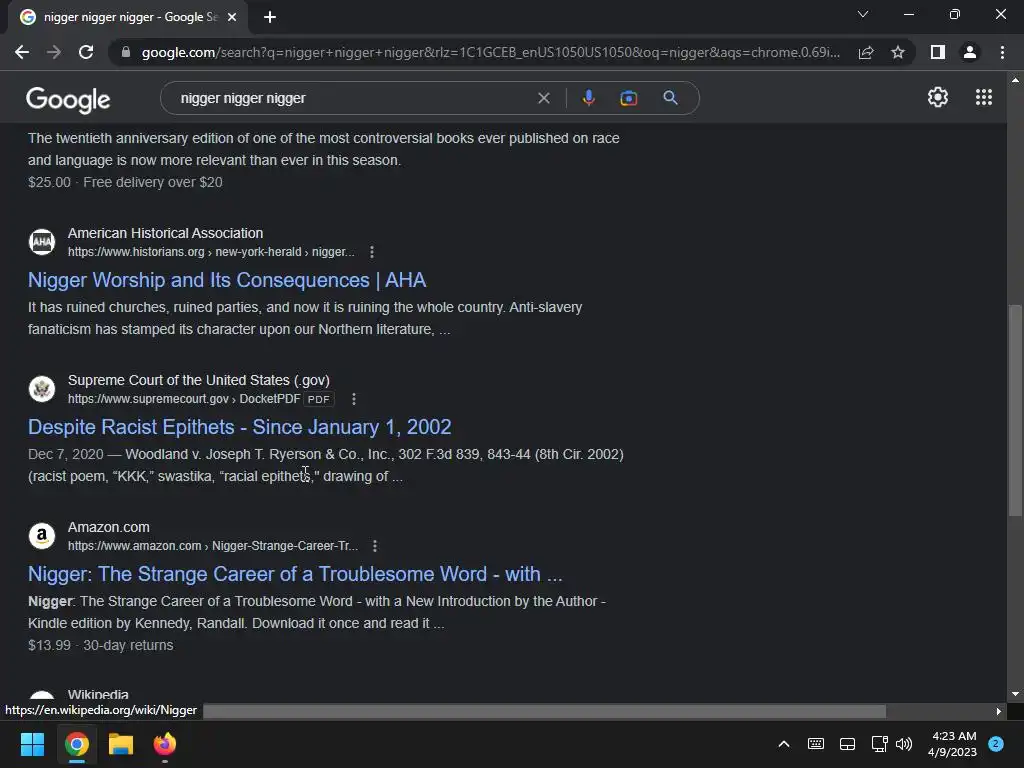Viewport: 1024px width, 768px height.
Task: Start a voice search with the microphone
Action: tap(588, 98)
